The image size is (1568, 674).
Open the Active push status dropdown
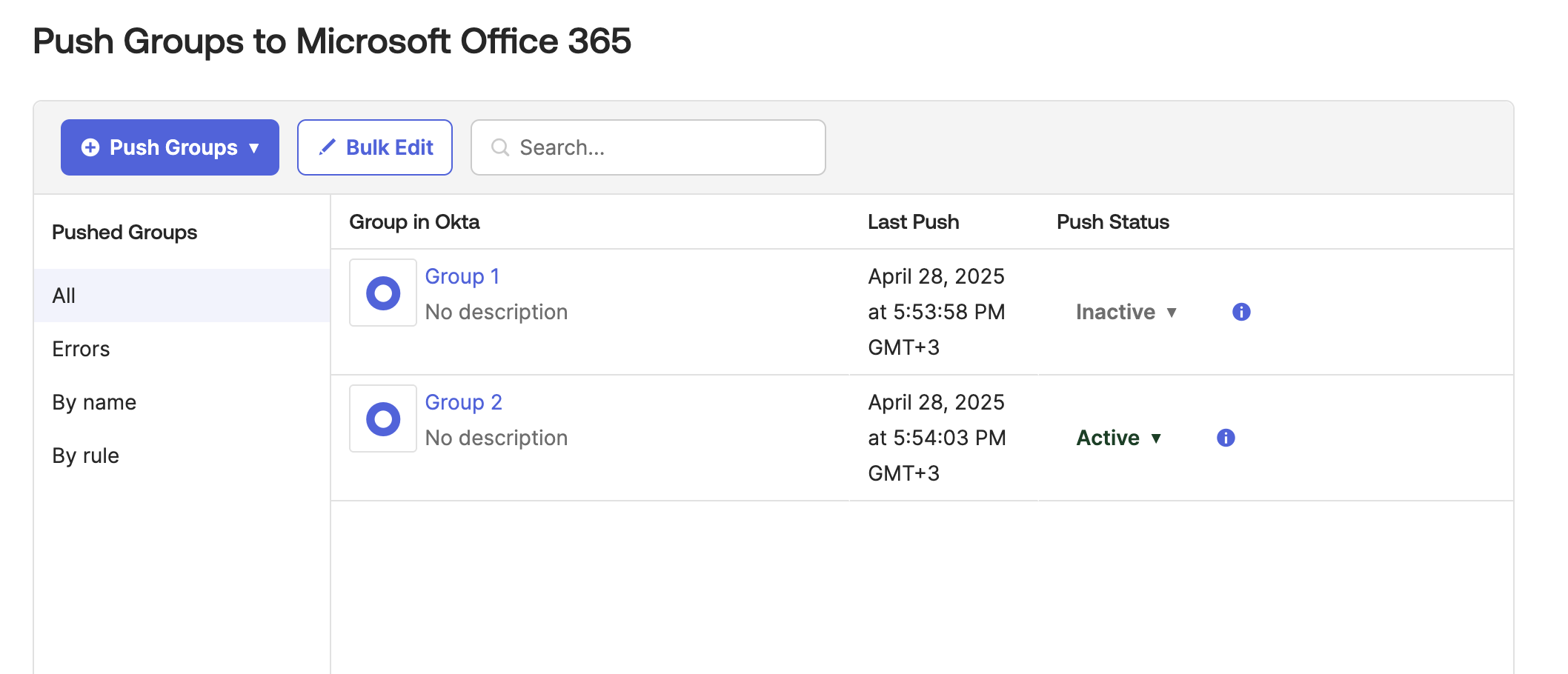[1118, 438]
